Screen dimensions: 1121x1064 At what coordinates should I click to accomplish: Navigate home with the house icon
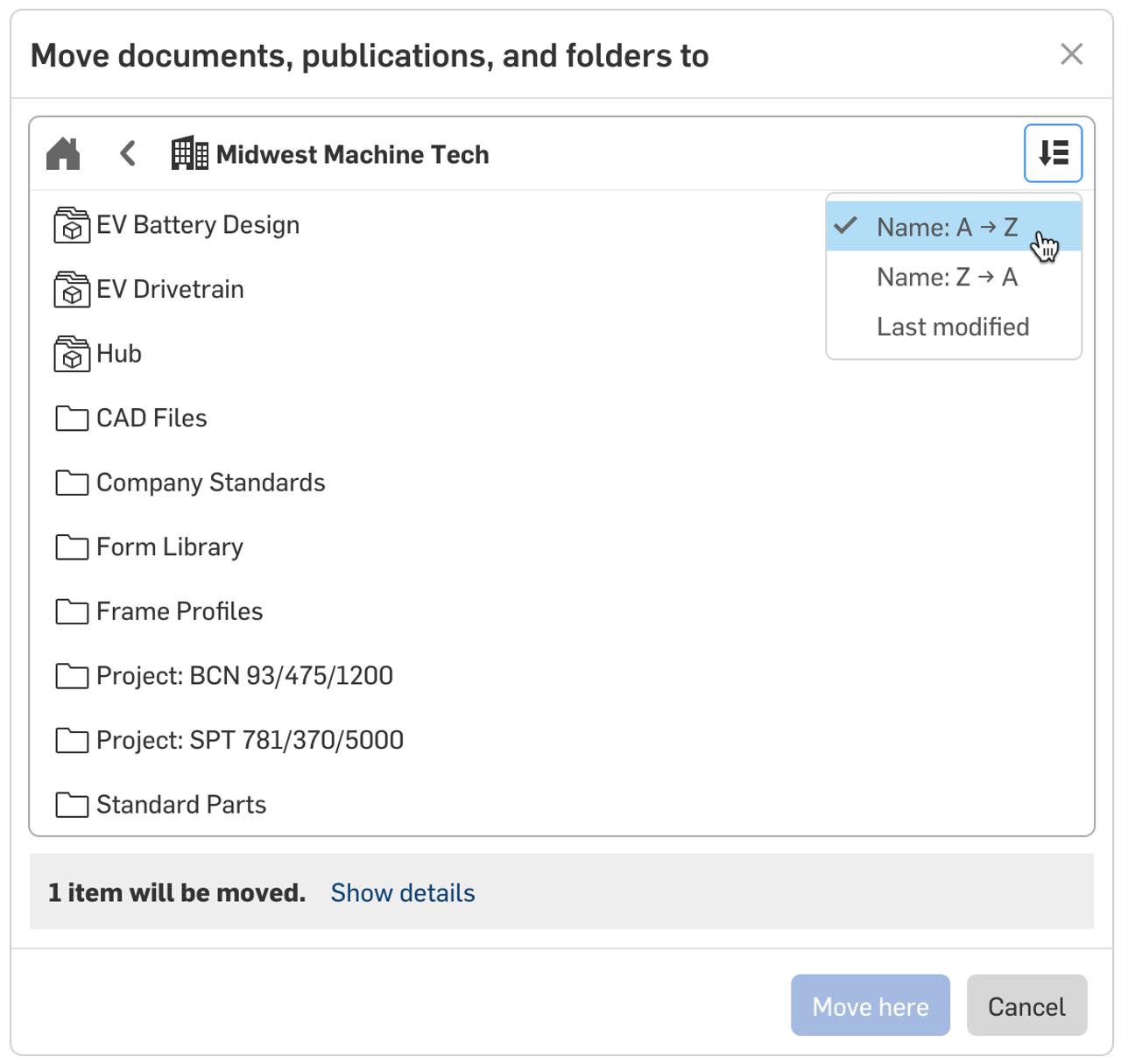(63, 153)
